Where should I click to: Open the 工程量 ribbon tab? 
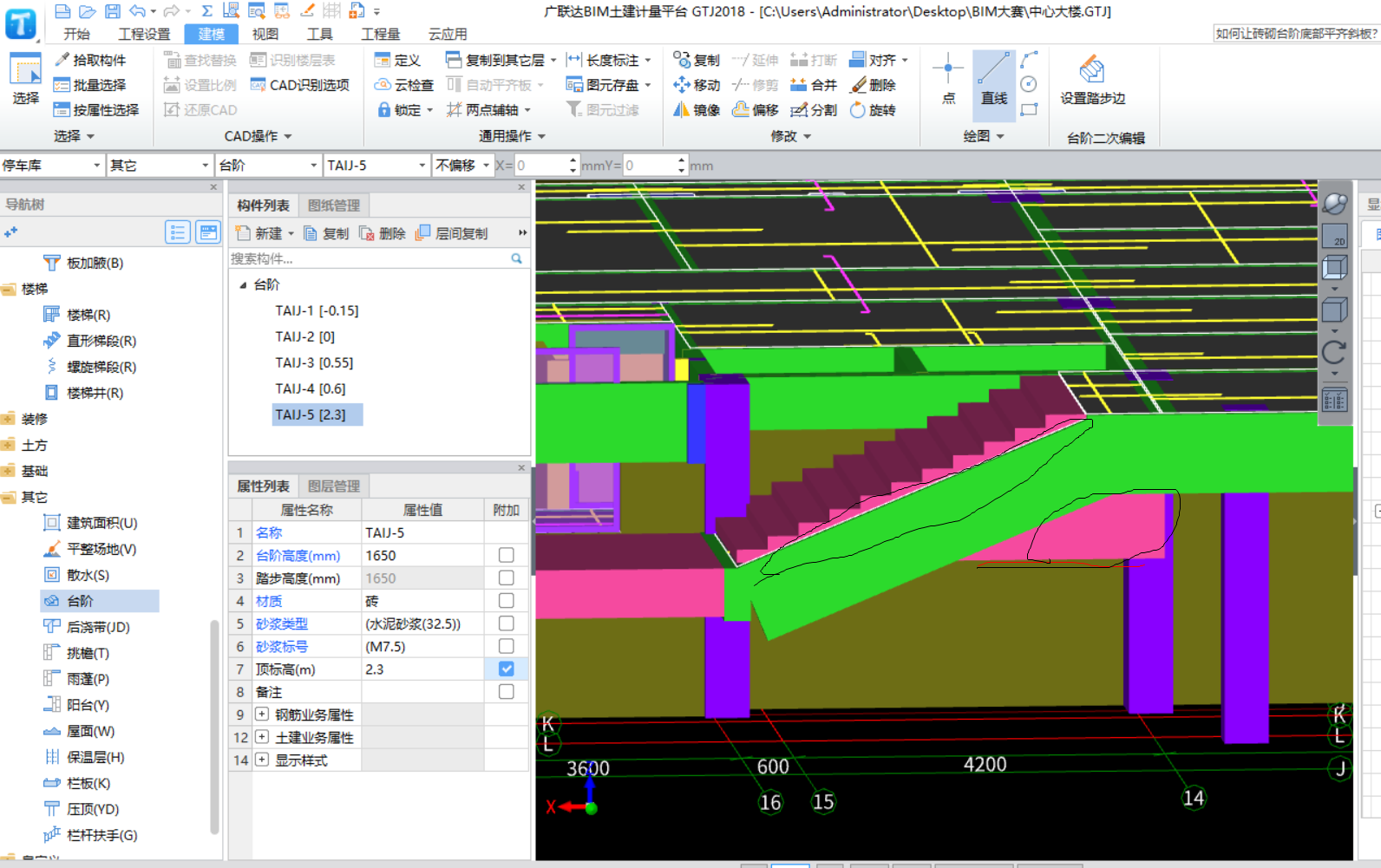pyautogui.click(x=381, y=34)
